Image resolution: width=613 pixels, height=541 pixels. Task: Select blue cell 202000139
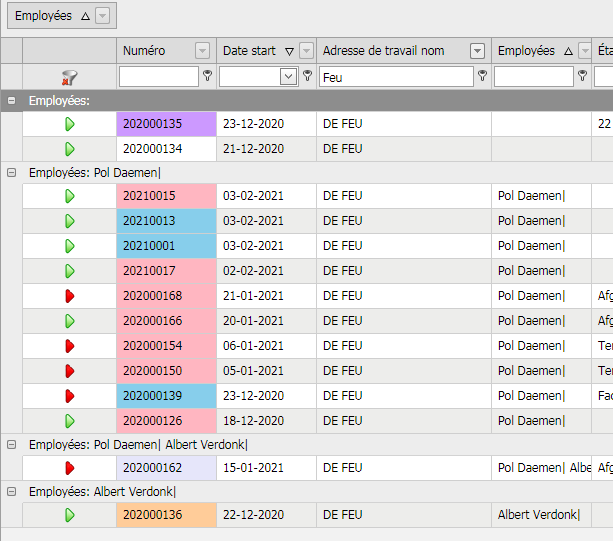pos(167,396)
